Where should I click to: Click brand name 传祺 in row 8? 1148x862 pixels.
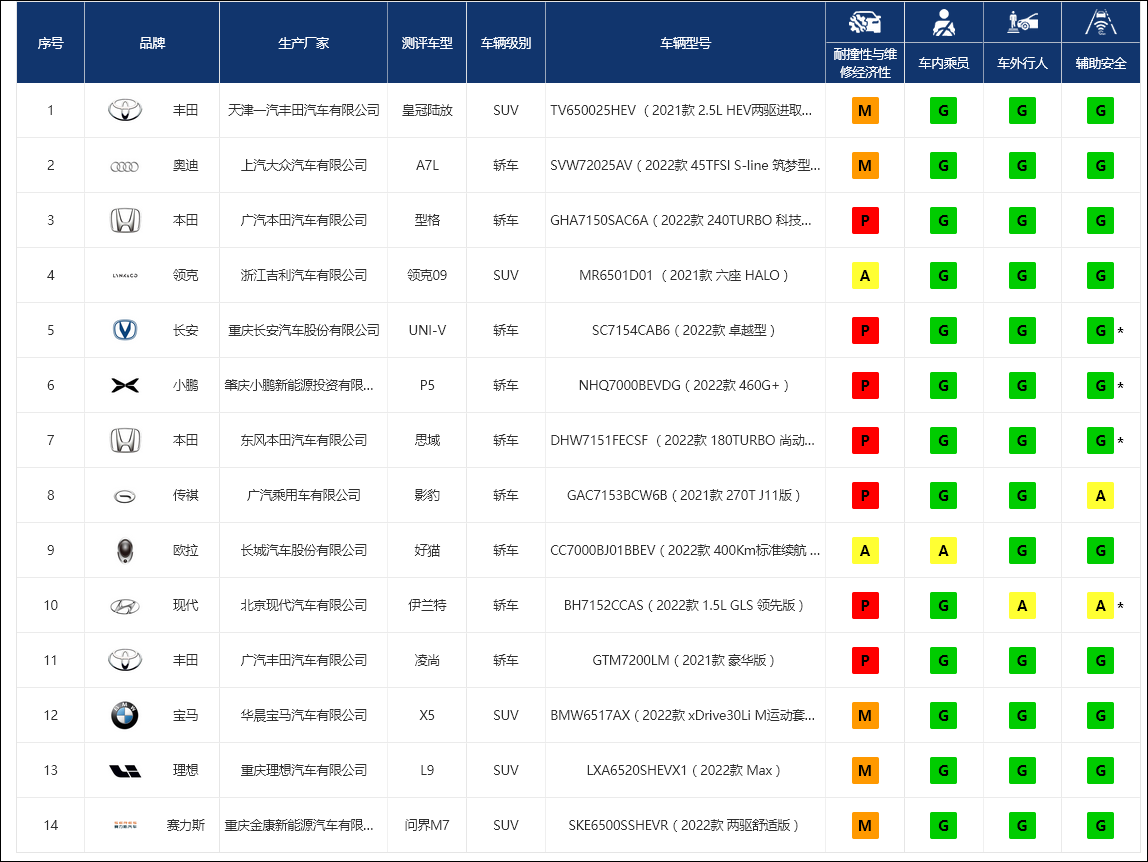(x=185, y=496)
